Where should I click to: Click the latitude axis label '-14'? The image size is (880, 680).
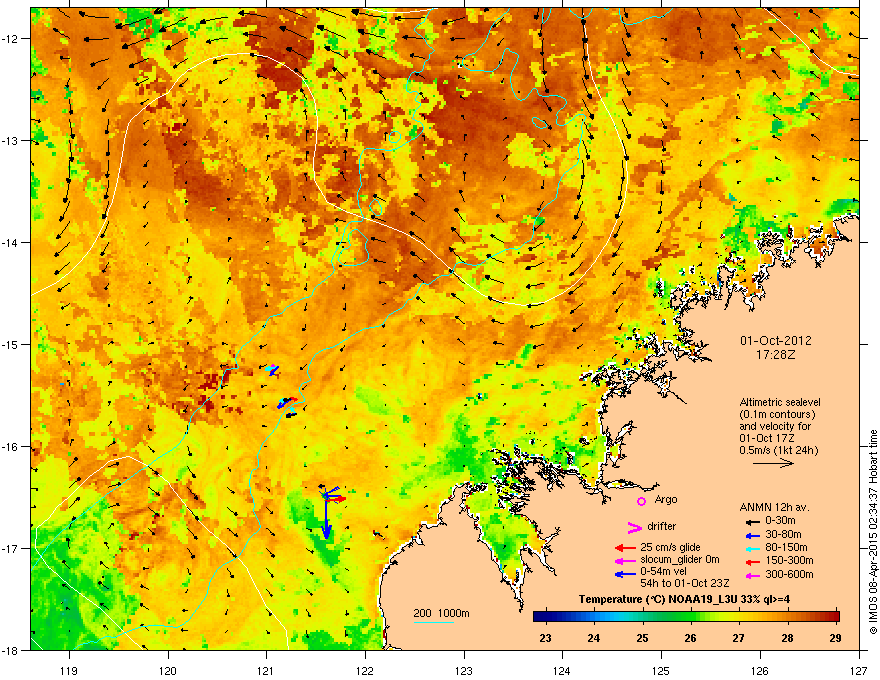coord(10,243)
